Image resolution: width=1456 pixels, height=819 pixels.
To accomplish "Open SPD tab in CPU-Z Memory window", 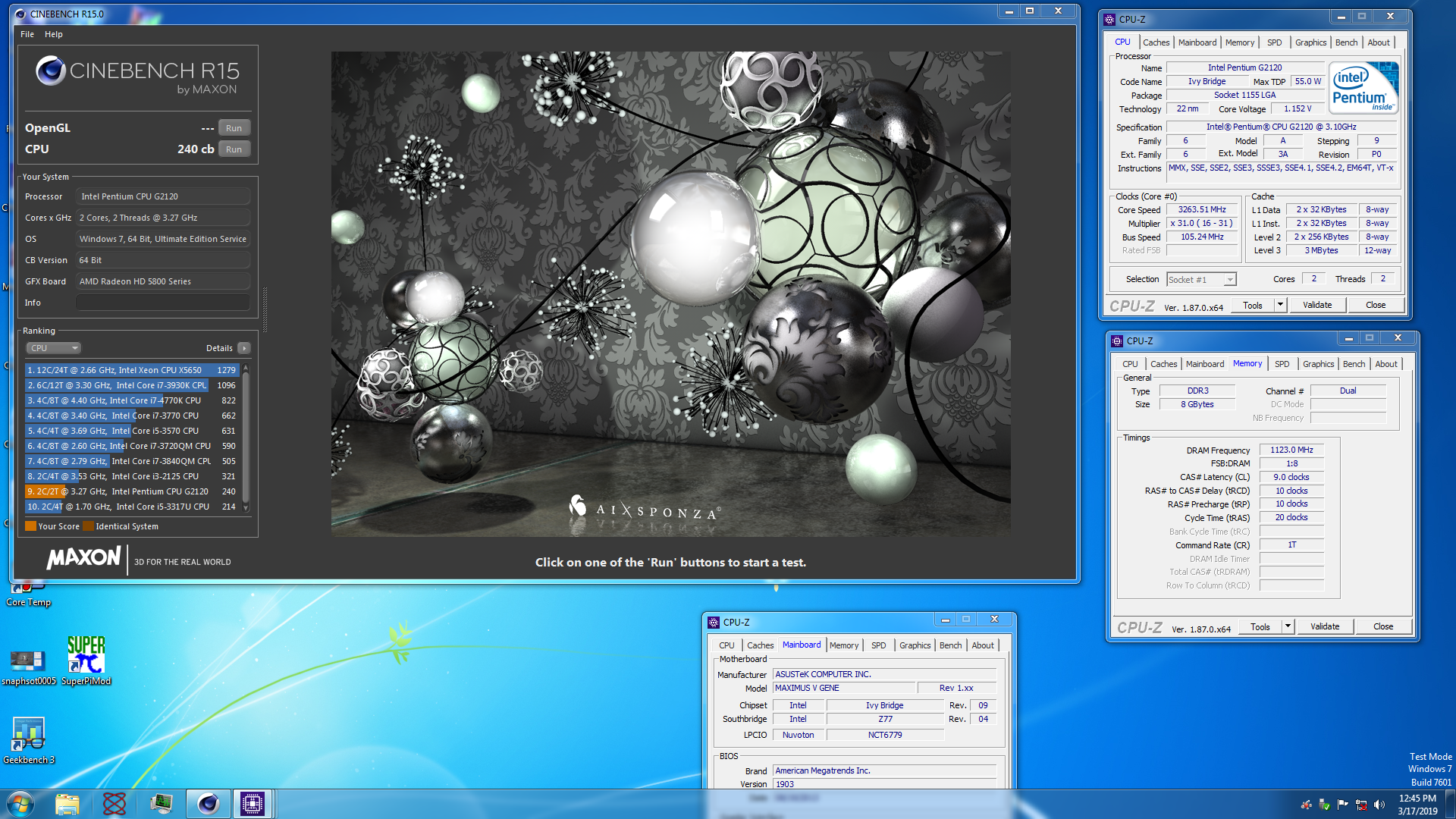I will [1282, 364].
